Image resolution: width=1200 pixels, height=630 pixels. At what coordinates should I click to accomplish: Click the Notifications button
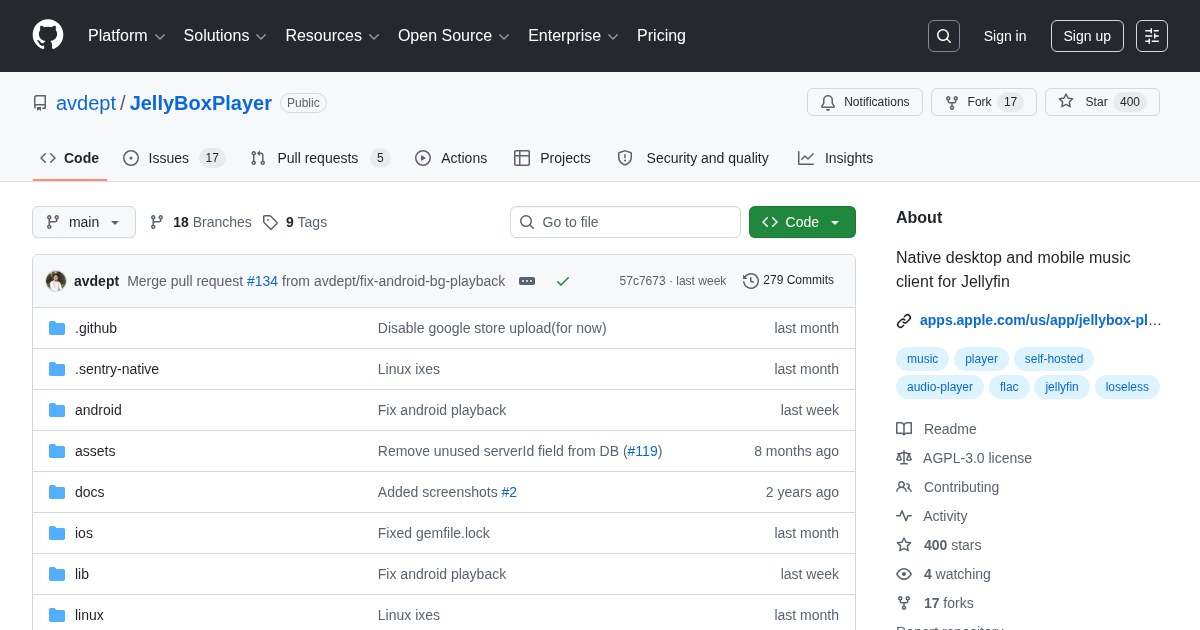[865, 102]
